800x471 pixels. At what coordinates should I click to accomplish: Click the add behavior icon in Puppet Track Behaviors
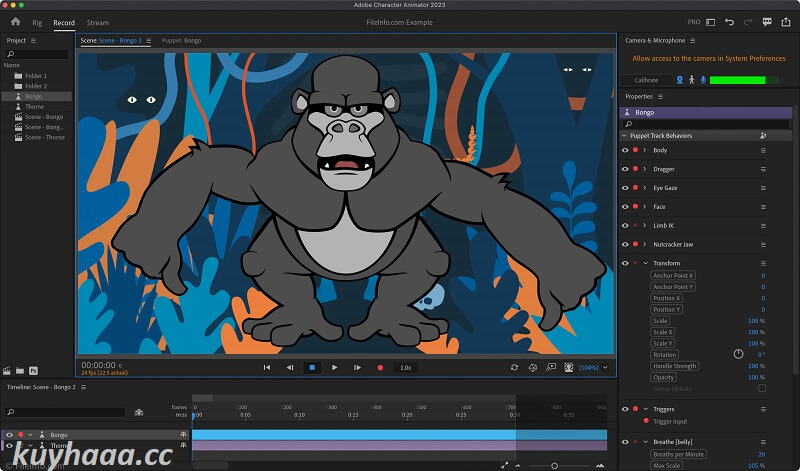(x=763, y=136)
